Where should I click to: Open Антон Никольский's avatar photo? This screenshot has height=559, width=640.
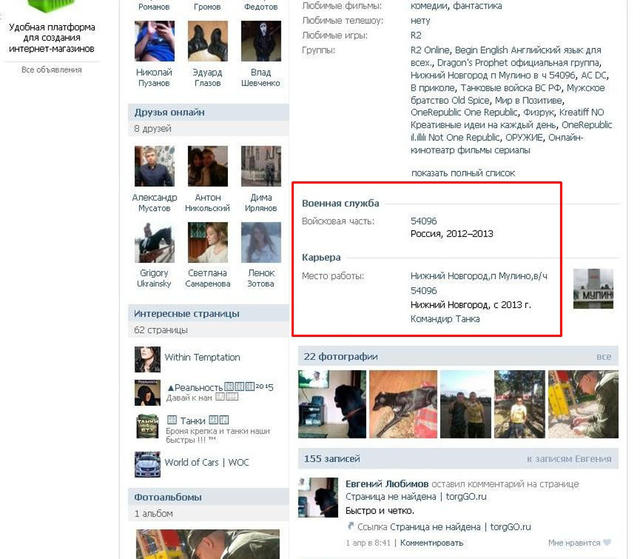208,166
